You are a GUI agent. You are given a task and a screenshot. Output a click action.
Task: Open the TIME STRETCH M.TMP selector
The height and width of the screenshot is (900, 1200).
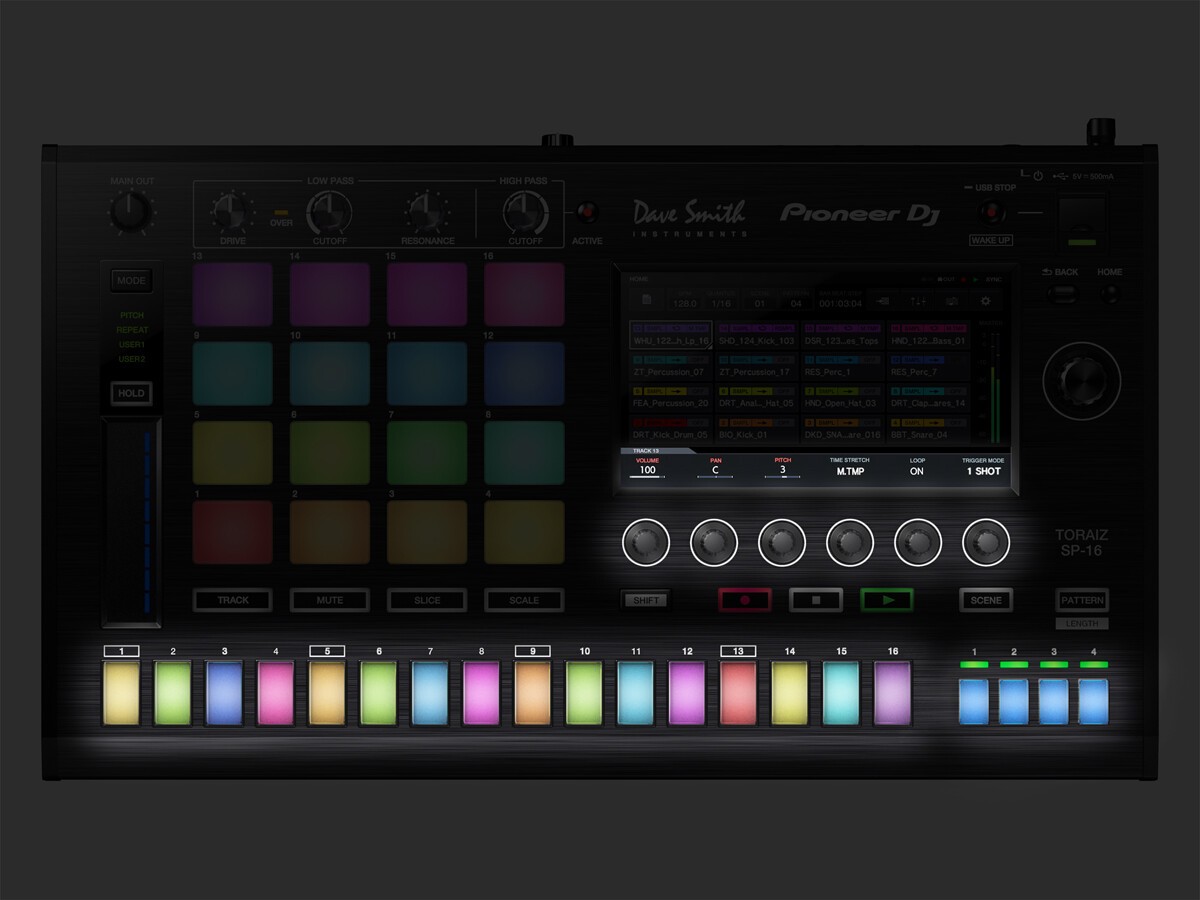point(851,470)
